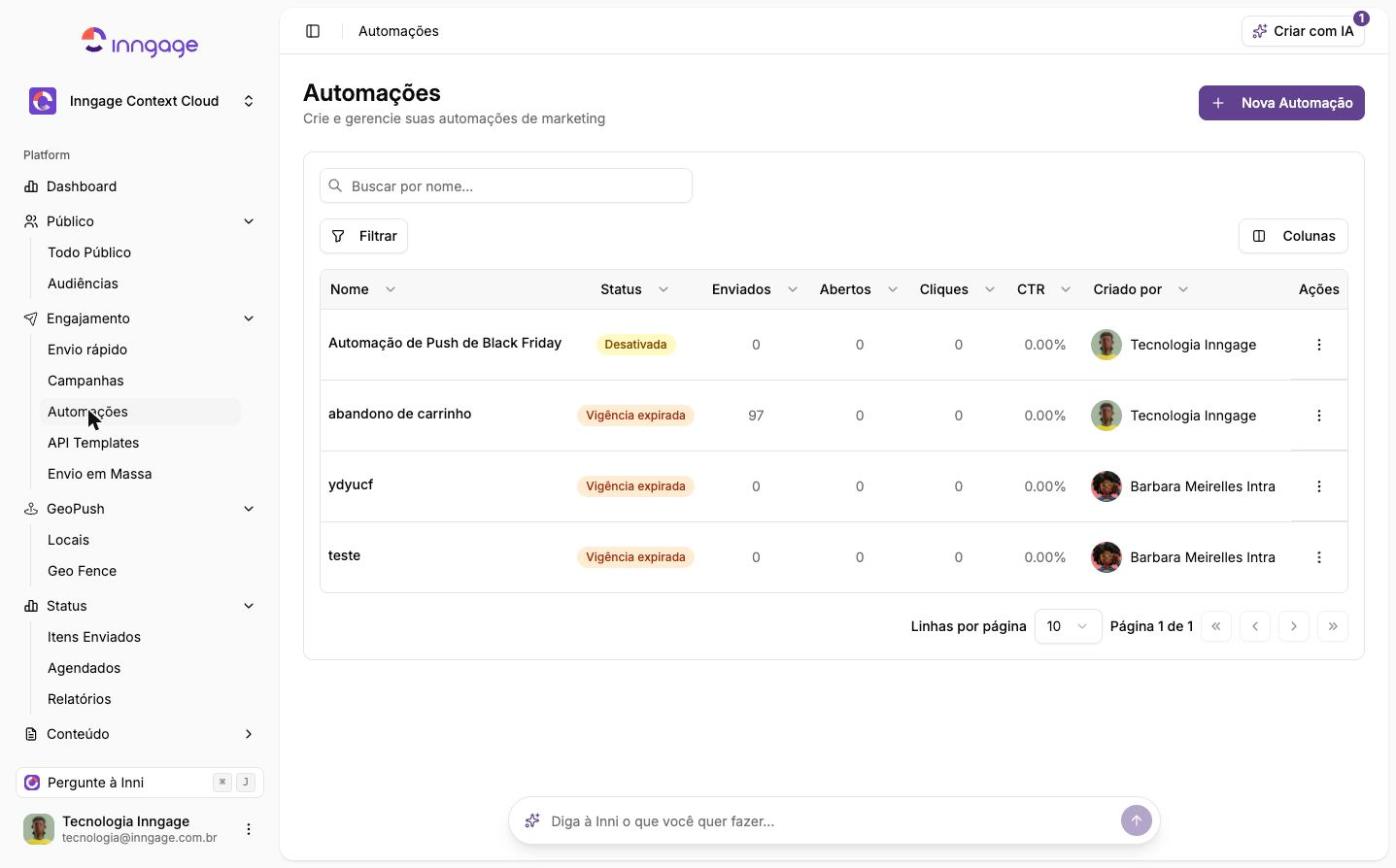Click the Inngage logo
The image size is (1396, 868).
pos(140,42)
